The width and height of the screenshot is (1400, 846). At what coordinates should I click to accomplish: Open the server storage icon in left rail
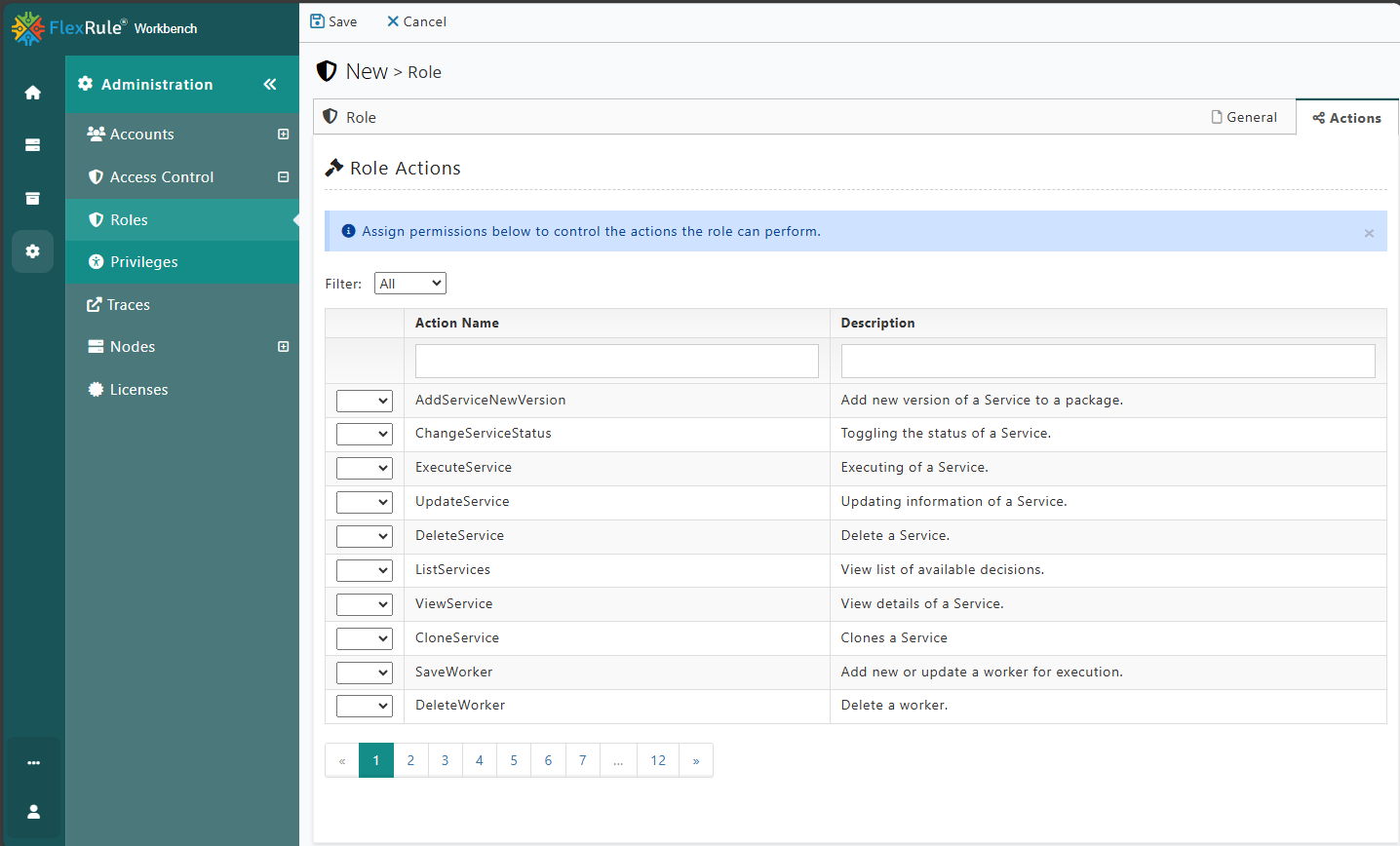pyautogui.click(x=33, y=145)
